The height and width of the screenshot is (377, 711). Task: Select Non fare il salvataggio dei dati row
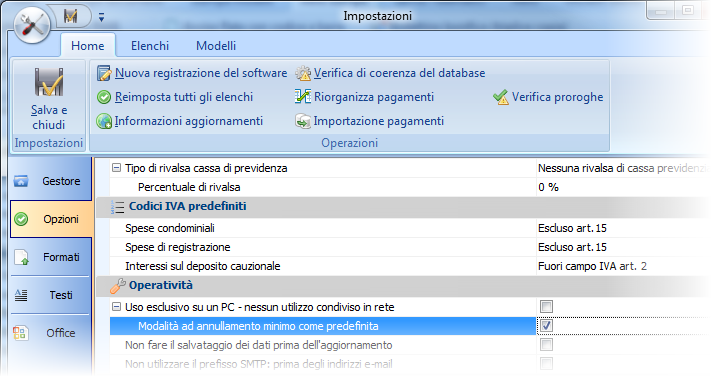[323, 345]
